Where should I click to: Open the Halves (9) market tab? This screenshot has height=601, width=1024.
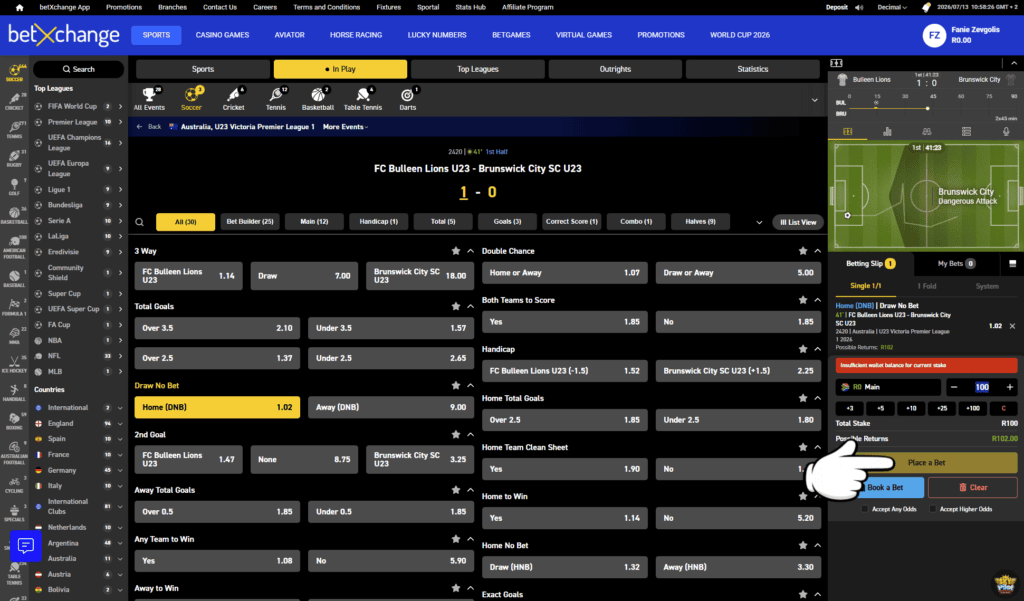click(x=700, y=221)
